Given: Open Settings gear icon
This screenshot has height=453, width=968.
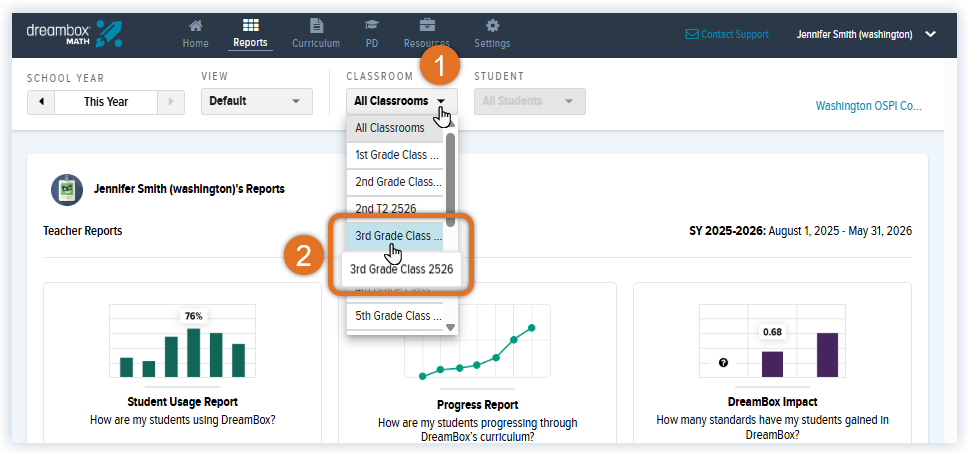Looking at the screenshot, I should pyautogui.click(x=492, y=26).
